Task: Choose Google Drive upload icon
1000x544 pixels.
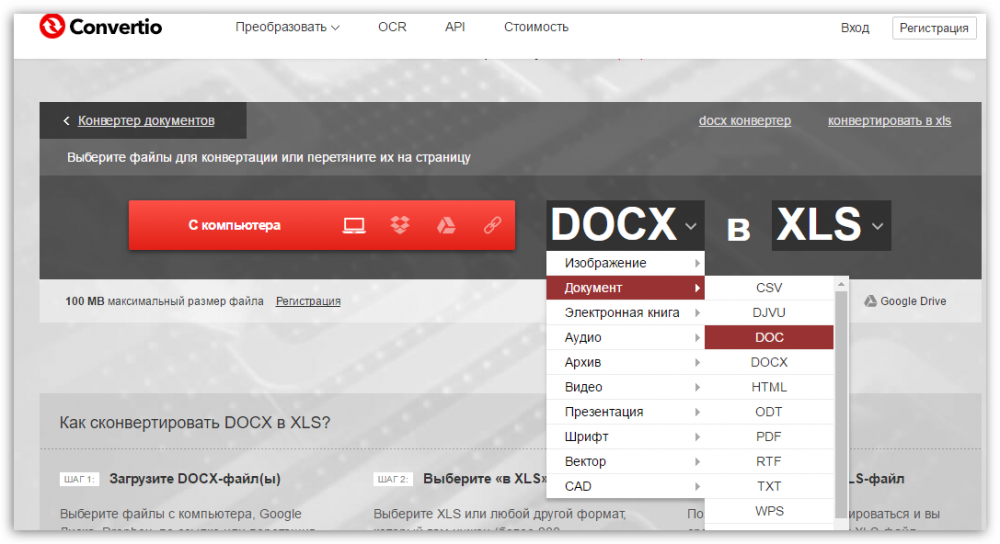Action: [x=446, y=226]
